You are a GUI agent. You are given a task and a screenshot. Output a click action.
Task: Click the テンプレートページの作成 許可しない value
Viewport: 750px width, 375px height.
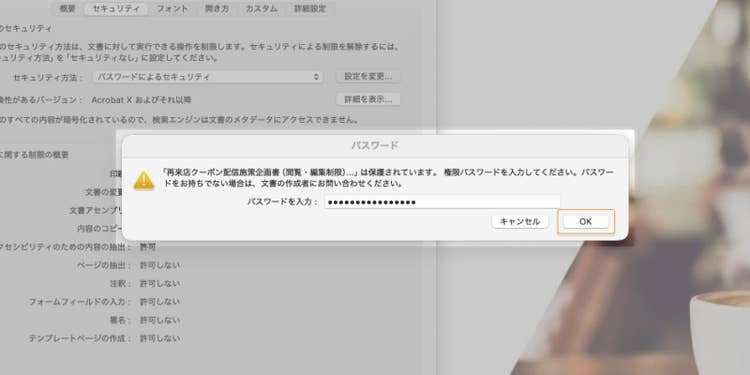click(x=160, y=338)
